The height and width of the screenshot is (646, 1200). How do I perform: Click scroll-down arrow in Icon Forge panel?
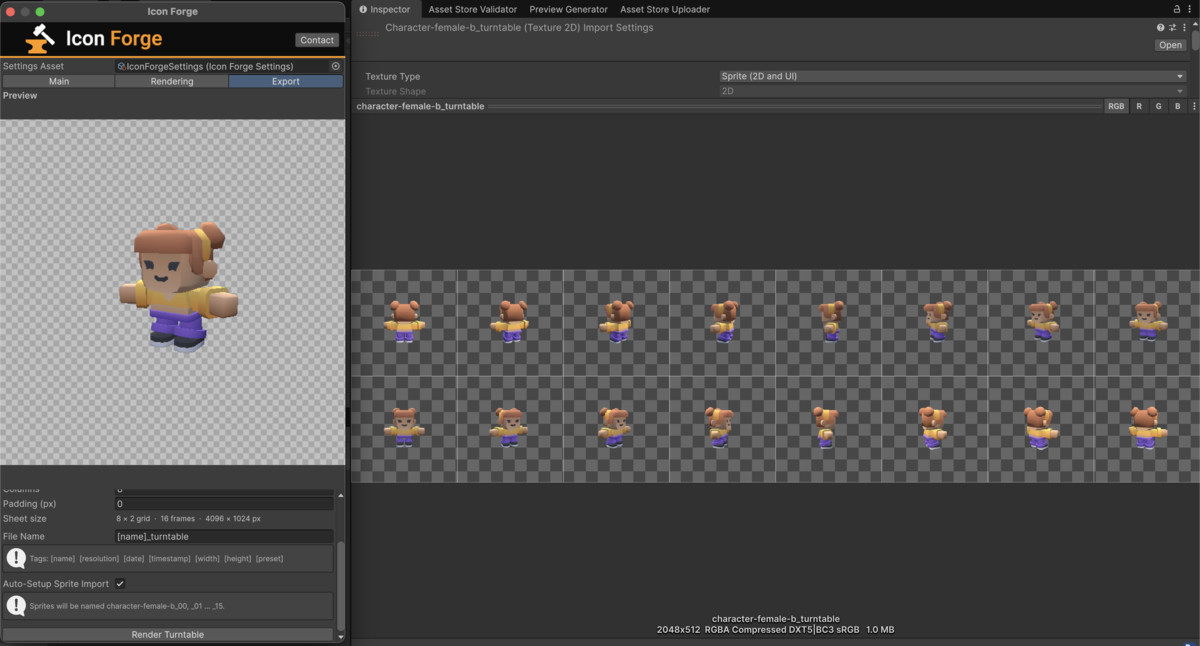click(x=341, y=636)
